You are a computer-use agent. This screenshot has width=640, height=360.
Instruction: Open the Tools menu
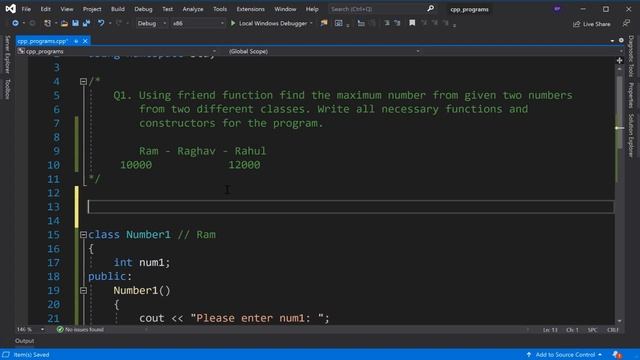220,9
